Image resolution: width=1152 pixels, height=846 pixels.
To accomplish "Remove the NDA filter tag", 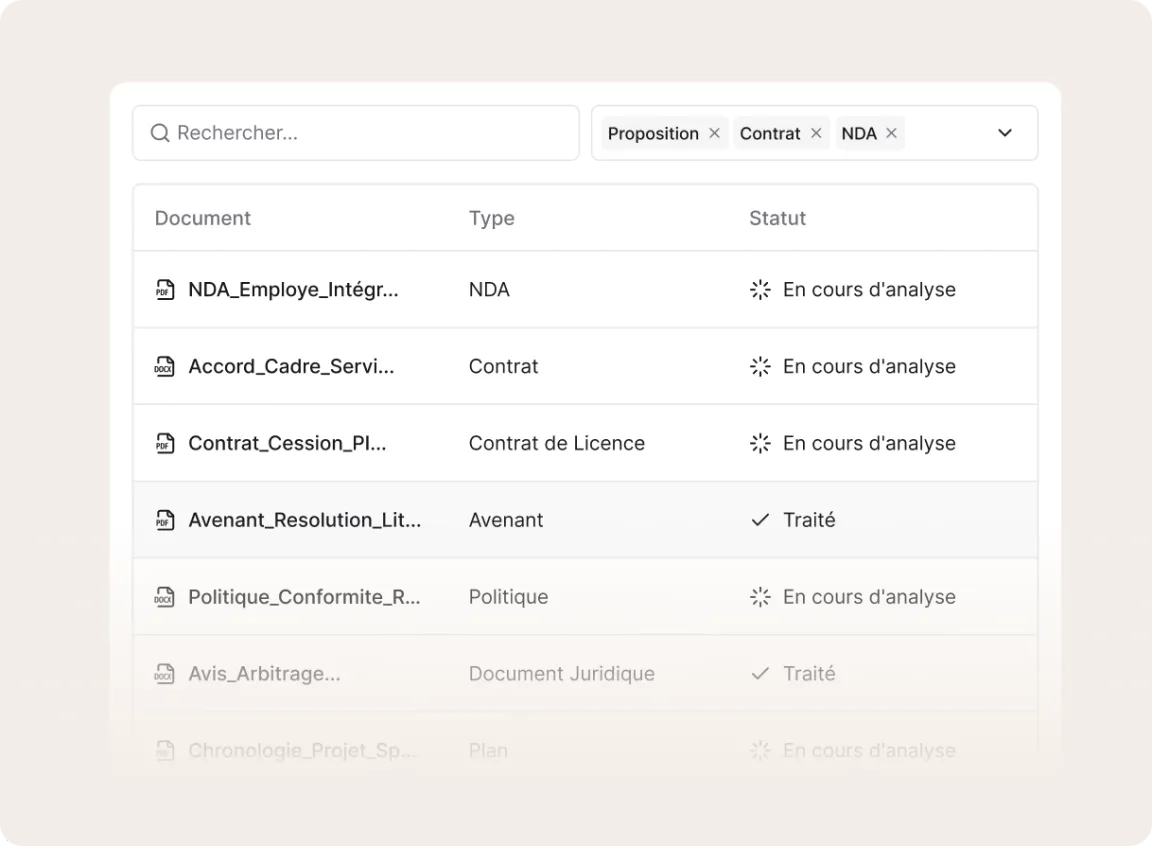I will click(x=891, y=133).
